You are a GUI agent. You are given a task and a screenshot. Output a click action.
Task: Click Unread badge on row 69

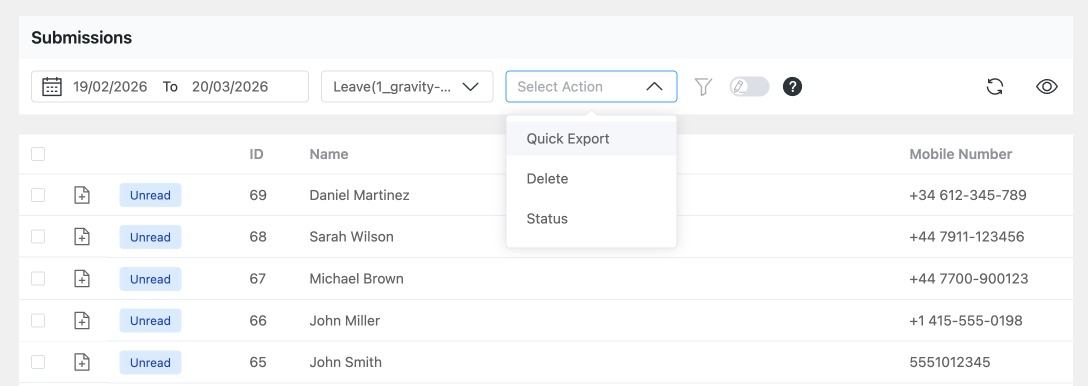(150, 195)
